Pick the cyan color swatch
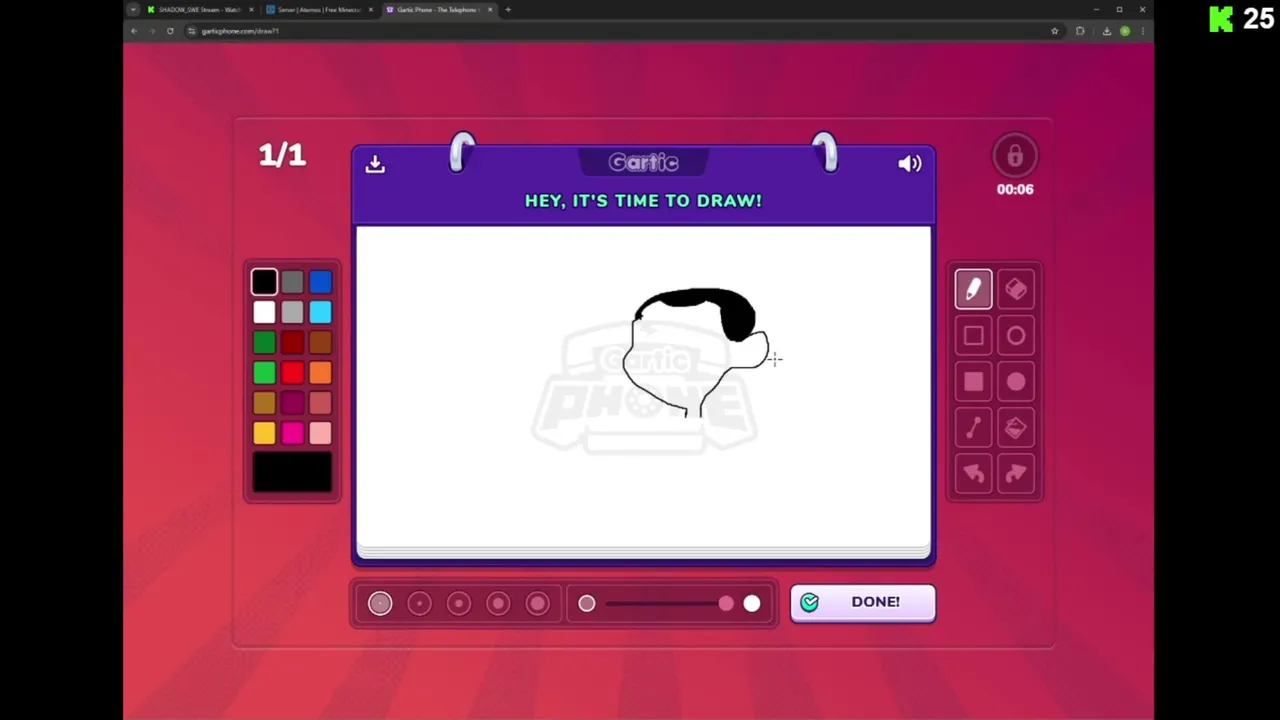The width and height of the screenshot is (1280, 720). pos(320,313)
